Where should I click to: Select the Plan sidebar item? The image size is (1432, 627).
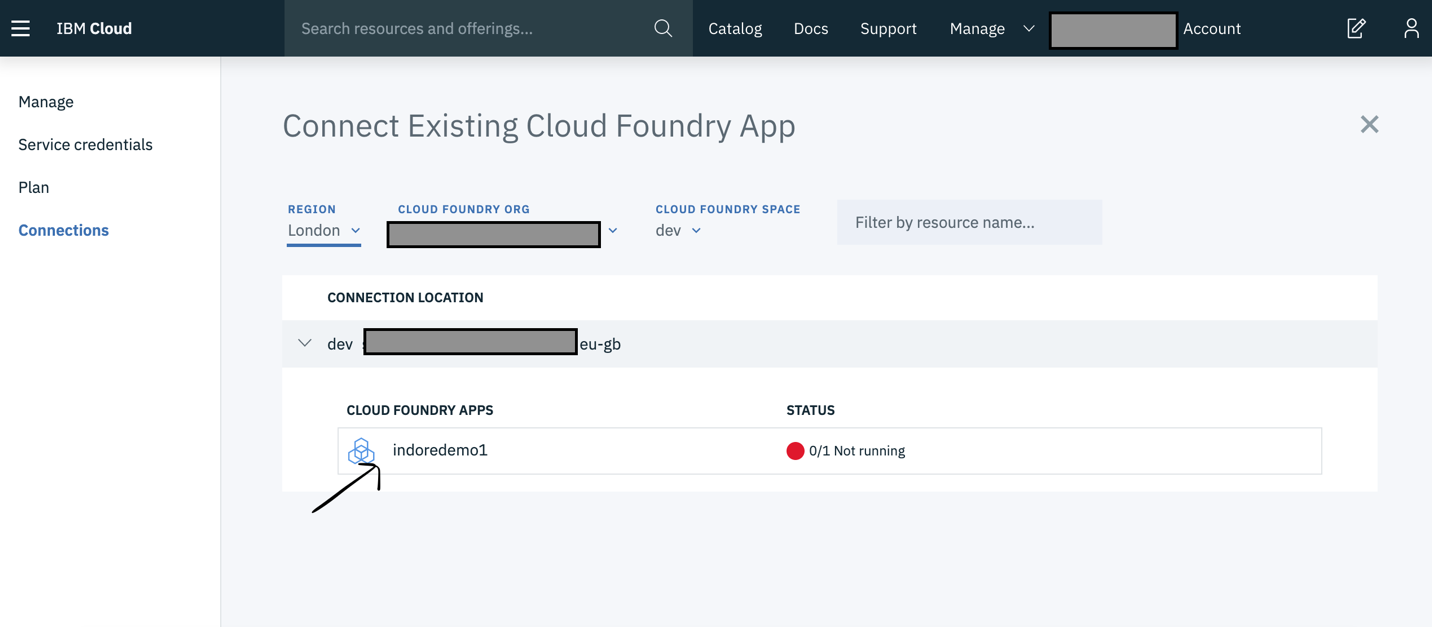pos(33,187)
